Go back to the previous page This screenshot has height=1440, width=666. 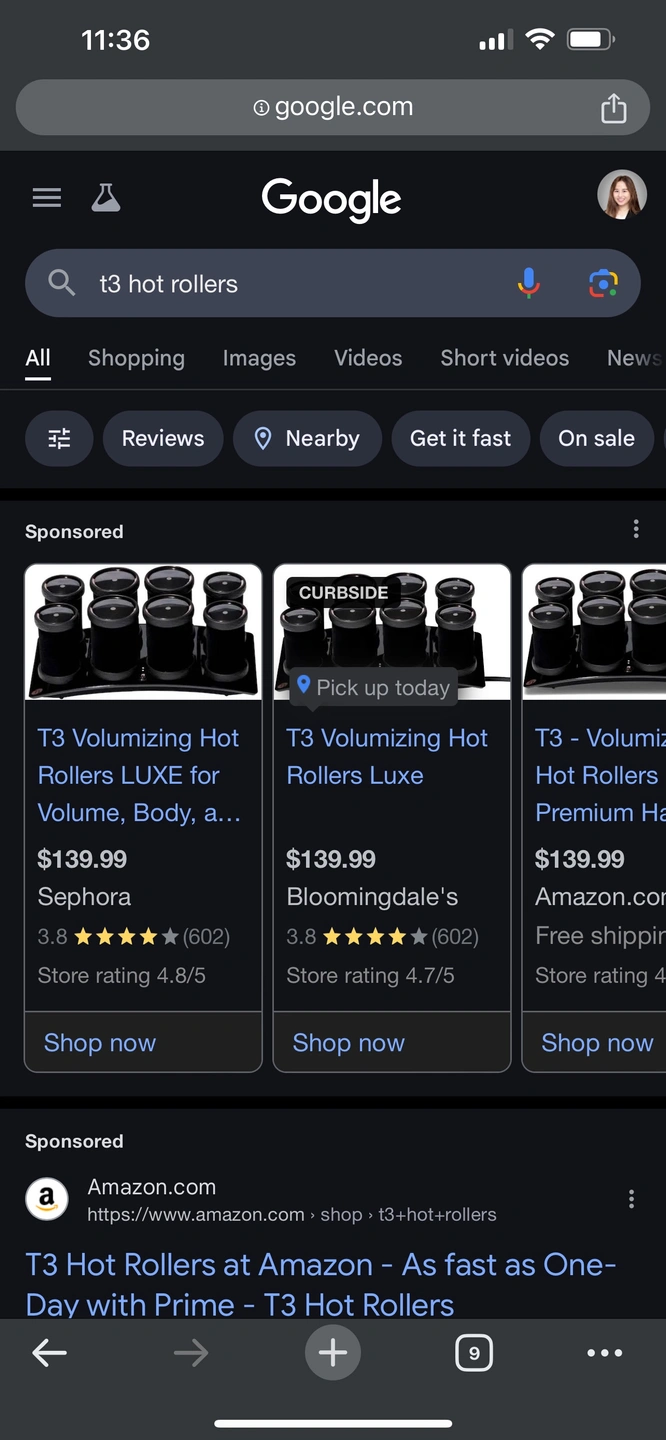pos(49,1353)
